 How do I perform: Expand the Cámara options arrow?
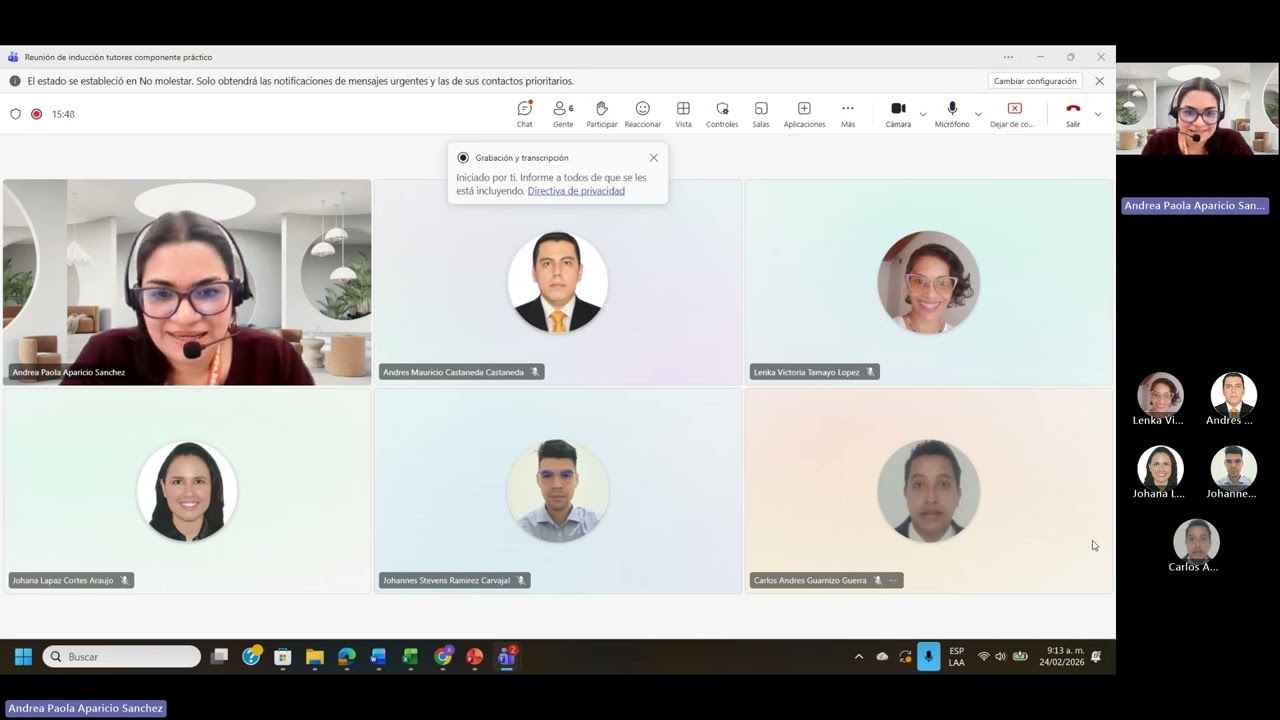click(x=923, y=114)
